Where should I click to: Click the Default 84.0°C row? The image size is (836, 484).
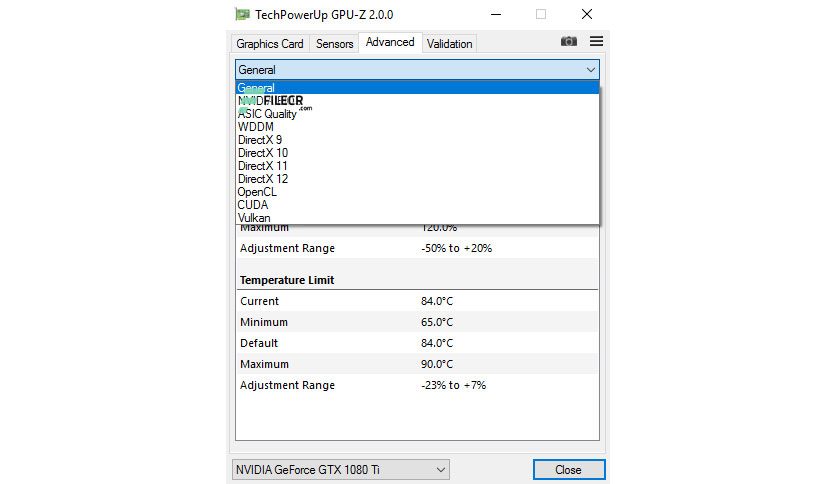[417, 343]
